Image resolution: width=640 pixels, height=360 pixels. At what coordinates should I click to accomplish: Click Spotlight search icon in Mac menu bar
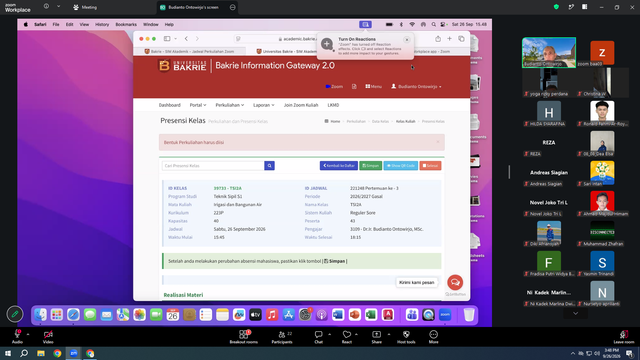click(433, 24)
